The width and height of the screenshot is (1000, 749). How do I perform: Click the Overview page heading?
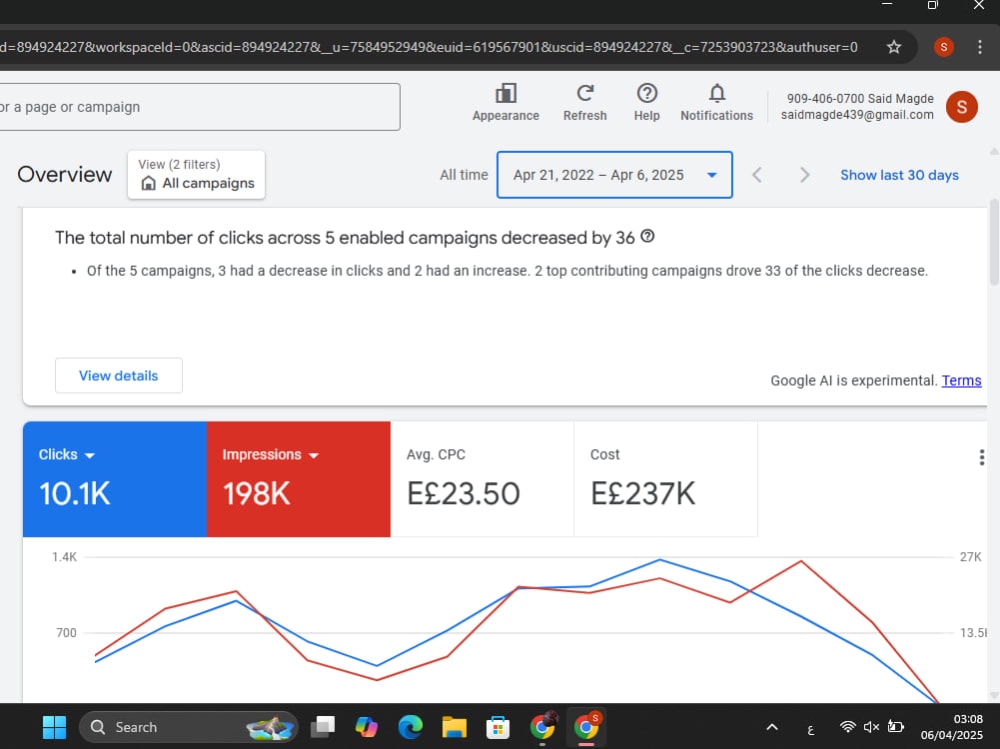pos(64,174)
